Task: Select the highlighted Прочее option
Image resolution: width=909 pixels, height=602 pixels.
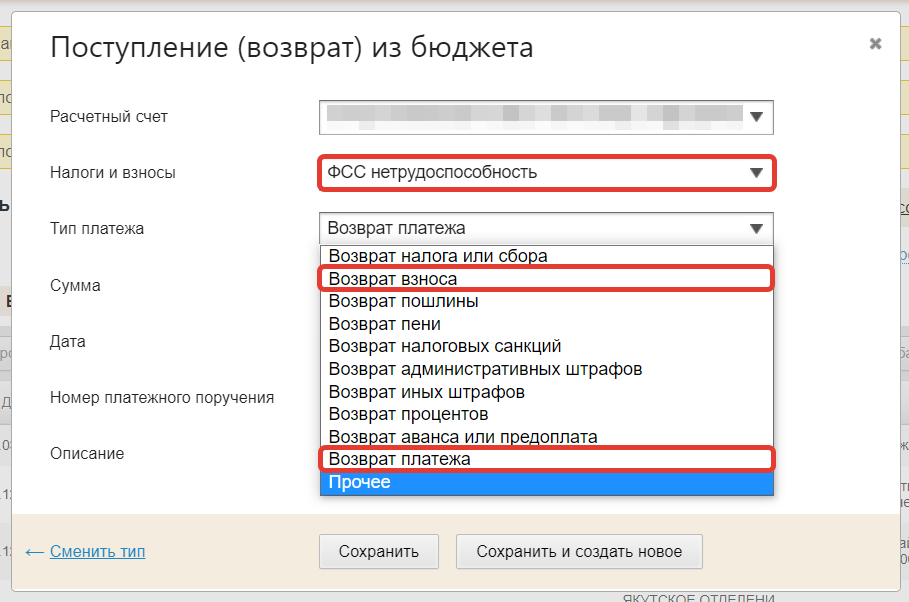Action: coord(360,482)
